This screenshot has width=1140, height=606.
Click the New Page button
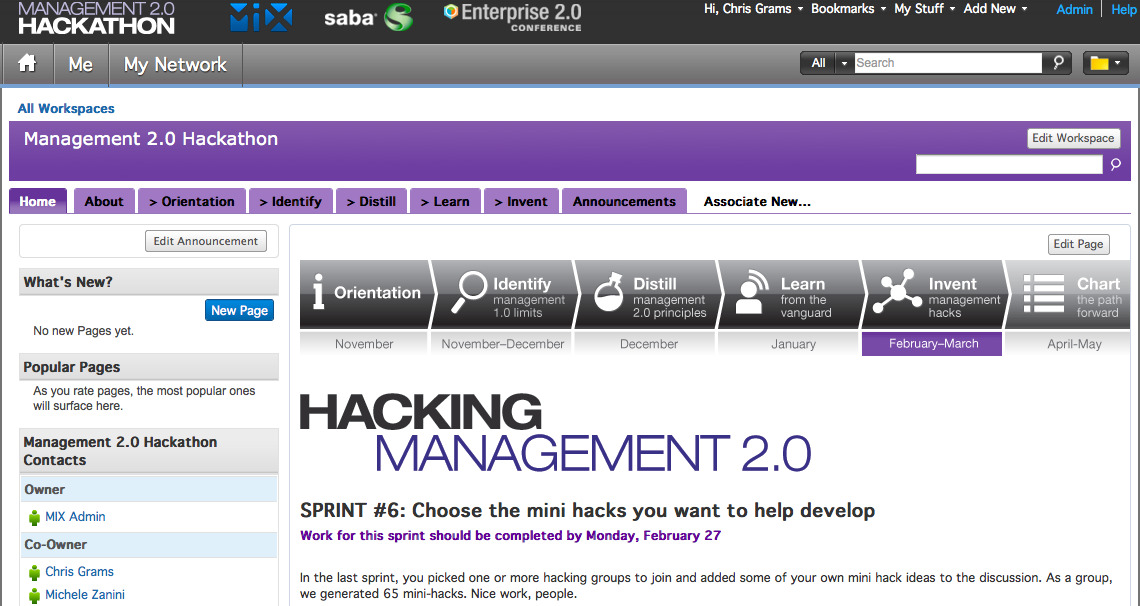click(239, 310)
